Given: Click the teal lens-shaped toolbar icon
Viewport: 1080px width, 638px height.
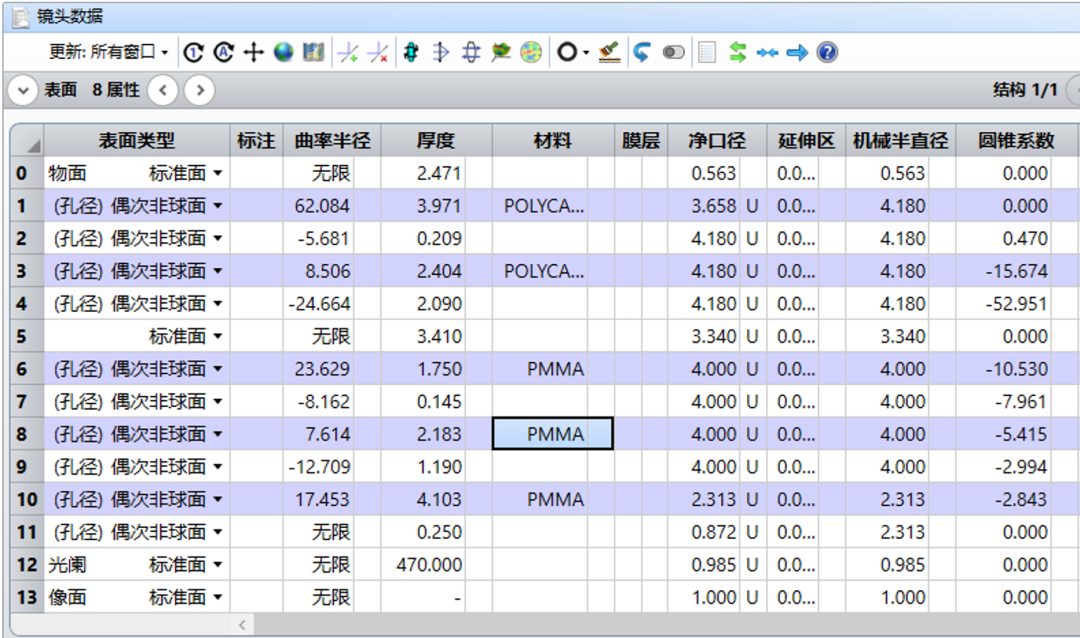Looking at the screenshot, I should click(411, 52).
